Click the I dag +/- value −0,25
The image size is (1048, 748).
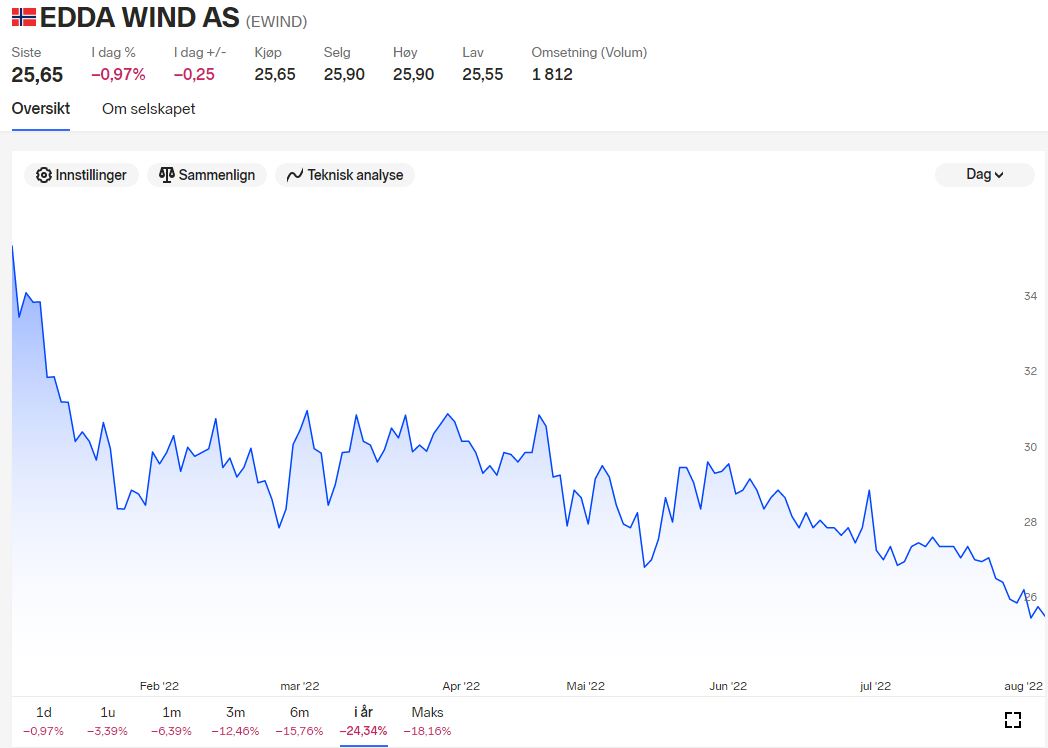[x=194, y=74]
